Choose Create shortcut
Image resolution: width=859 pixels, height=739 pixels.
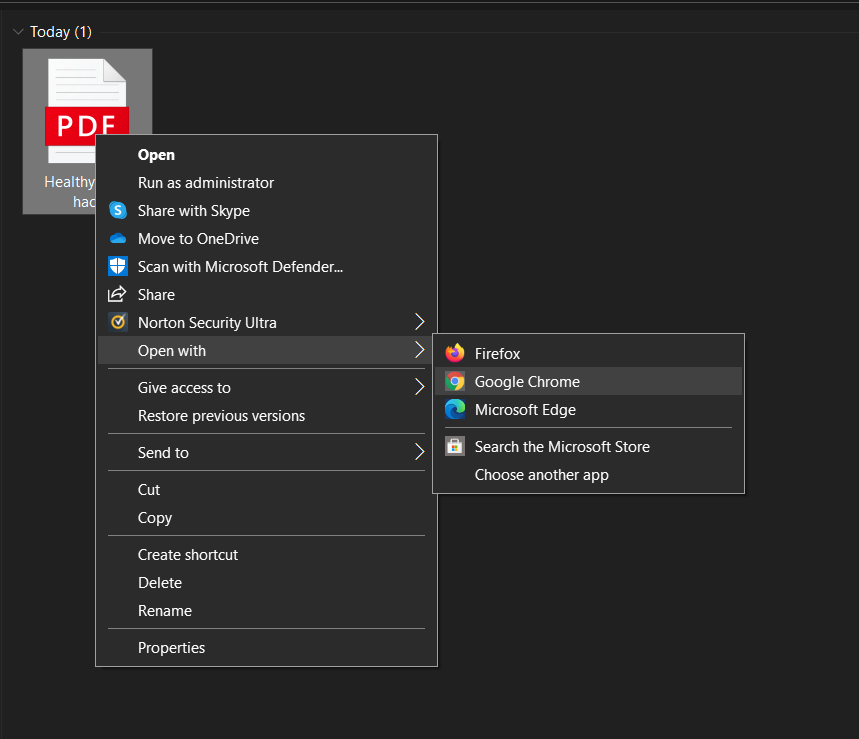[x=266, y=555]
